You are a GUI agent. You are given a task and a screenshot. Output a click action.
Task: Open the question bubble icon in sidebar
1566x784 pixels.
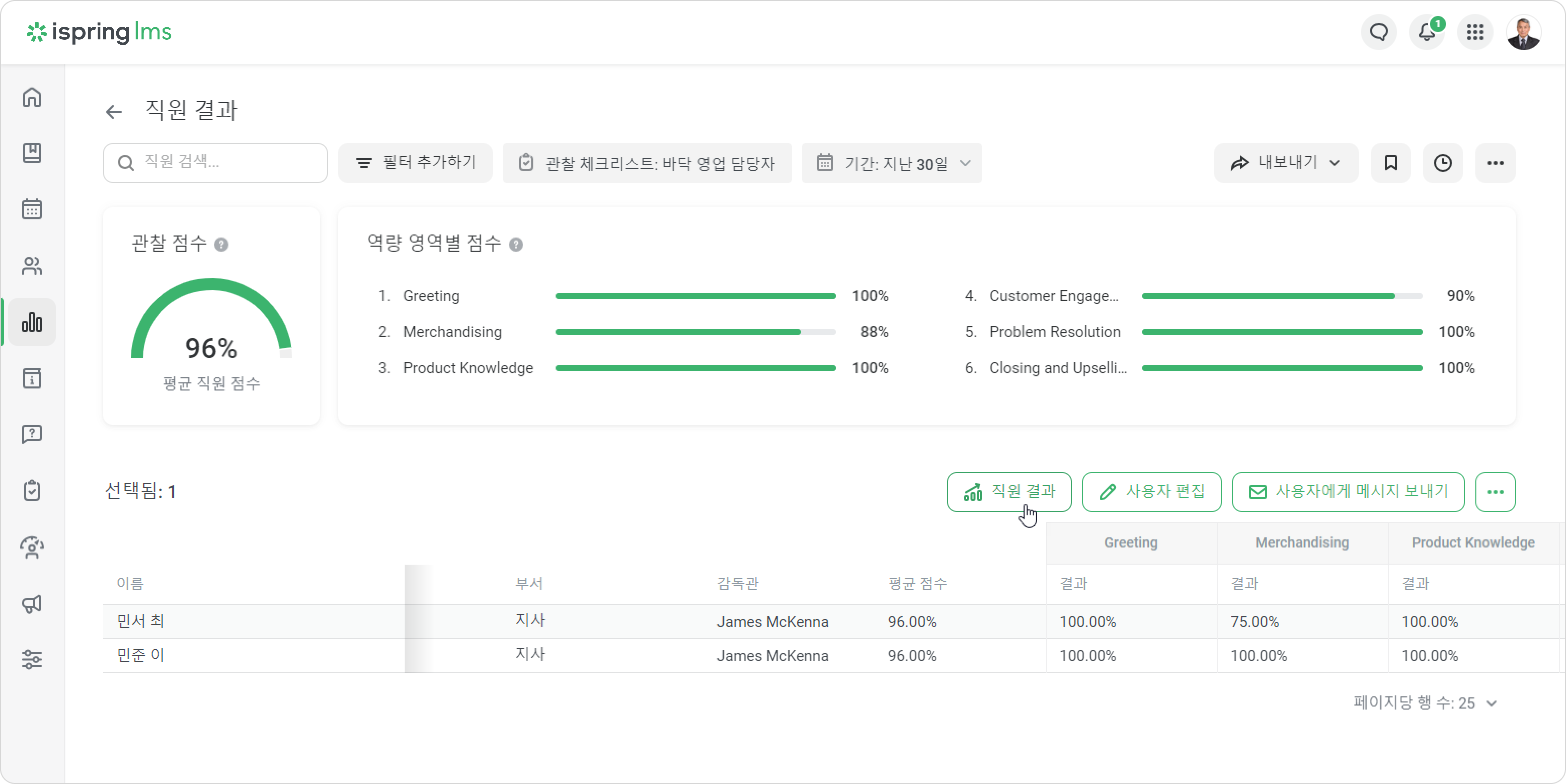click(x=32, y=434)
